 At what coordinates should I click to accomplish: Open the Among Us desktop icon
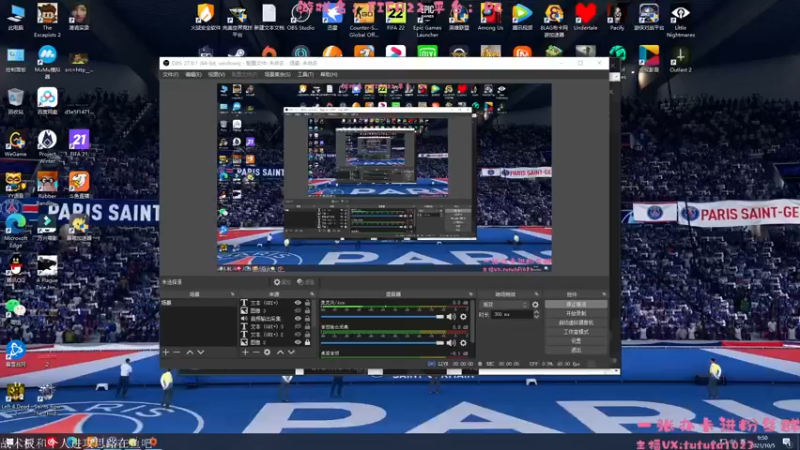(490, 18)
